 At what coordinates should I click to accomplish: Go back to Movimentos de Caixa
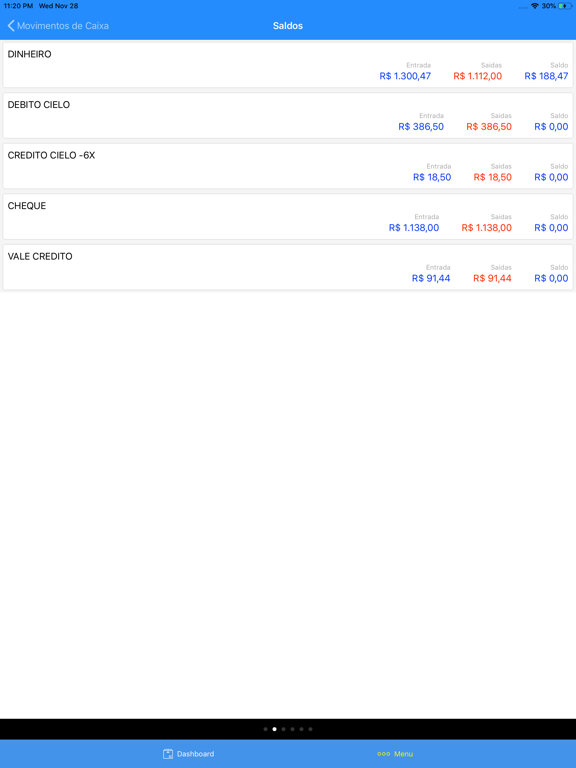(58, 25)
